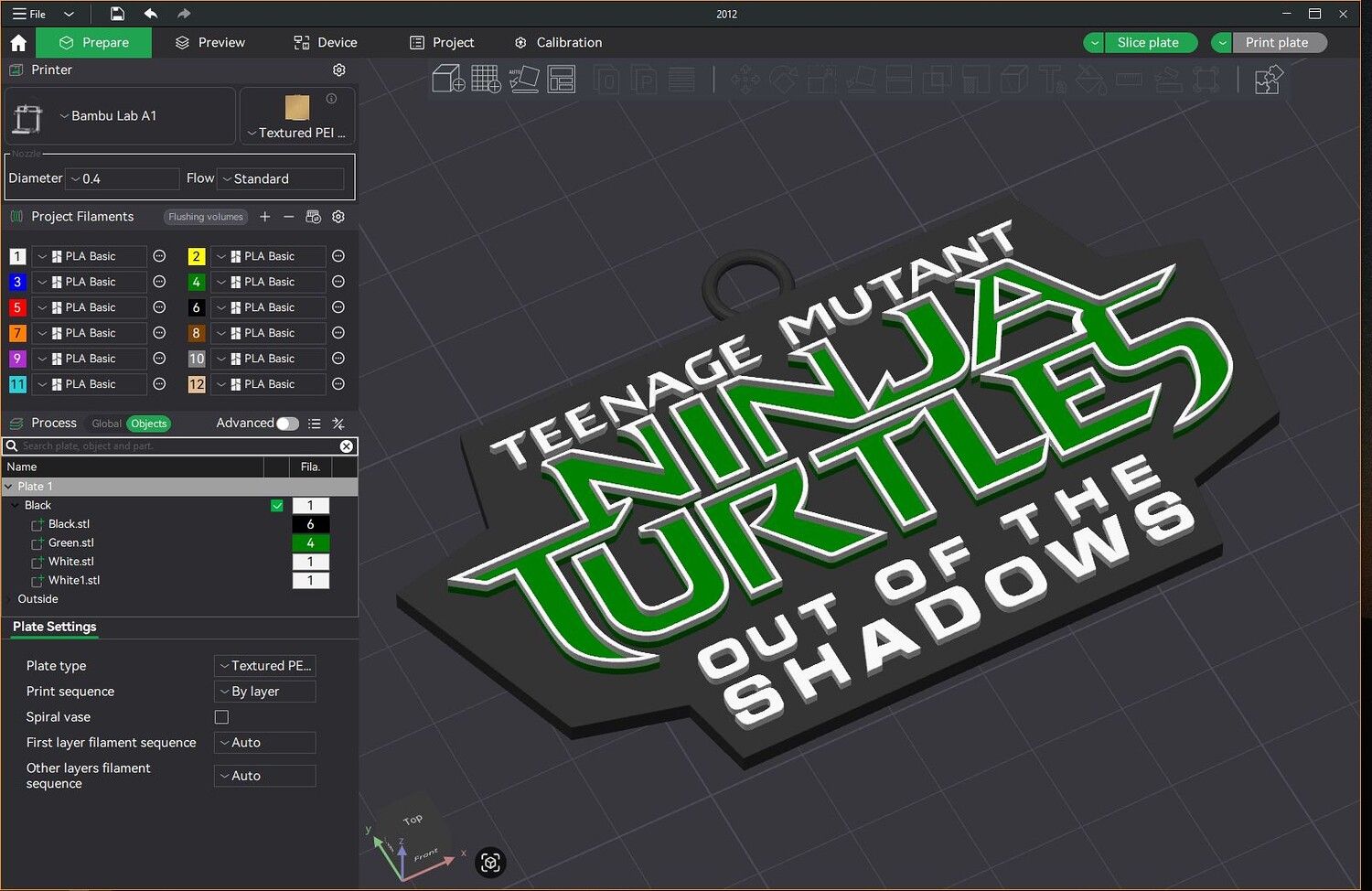Select the Color painting bucket tool
The image size is (1372, 891).
point(1091,80)
